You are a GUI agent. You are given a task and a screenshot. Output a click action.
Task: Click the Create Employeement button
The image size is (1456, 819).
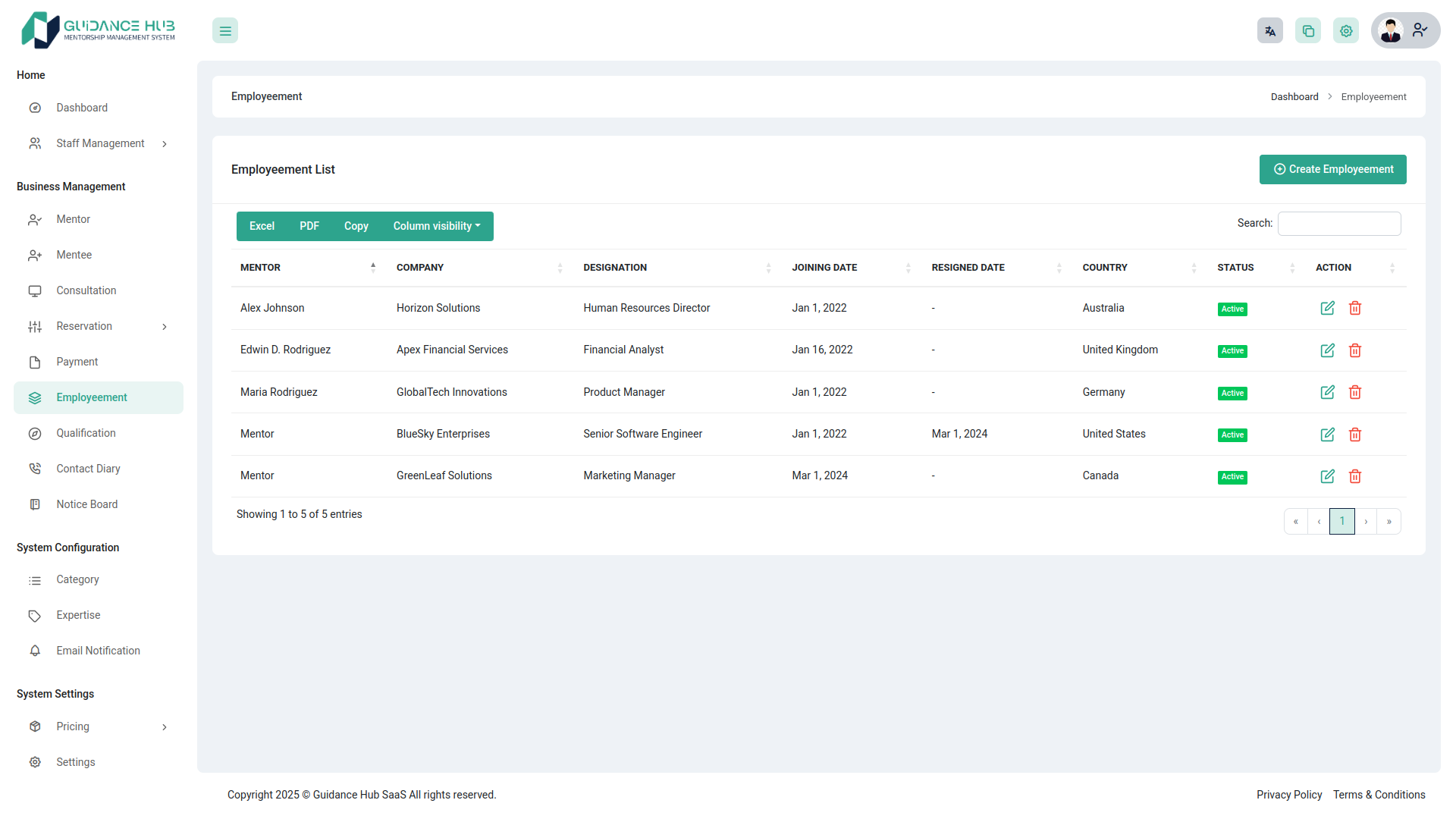pyautogui.click(x=1332, y=169)
